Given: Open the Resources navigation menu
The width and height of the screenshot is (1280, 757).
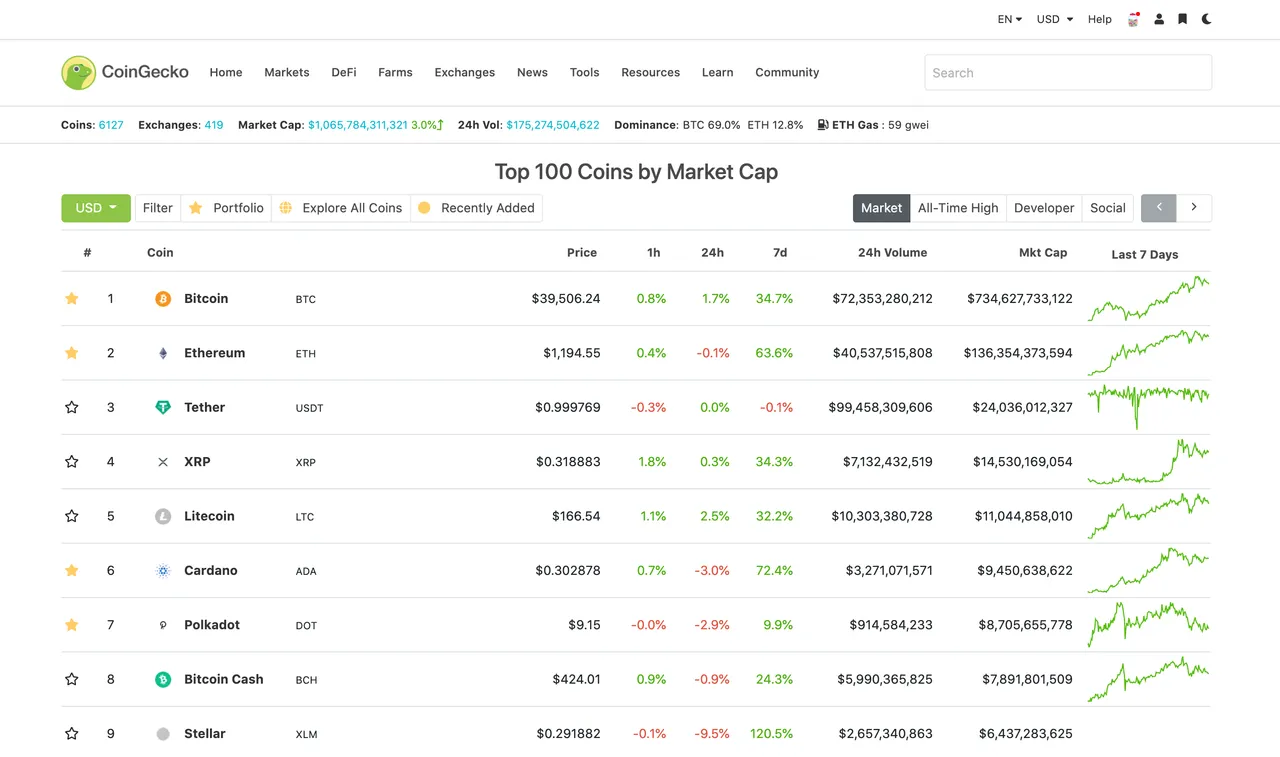Looking at the screenshot, I should (651, 72).
